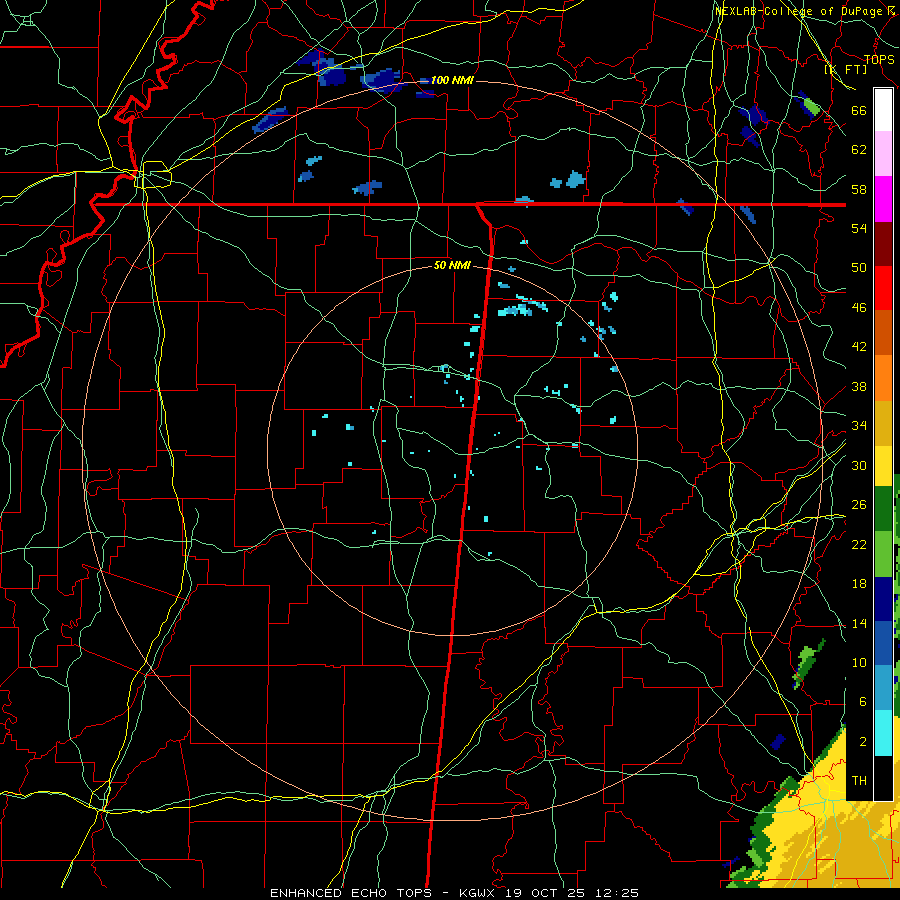Click the '[K FT]' units label
Image resolution: width=900 pixels, height=900 pixels.
[846, 69]
